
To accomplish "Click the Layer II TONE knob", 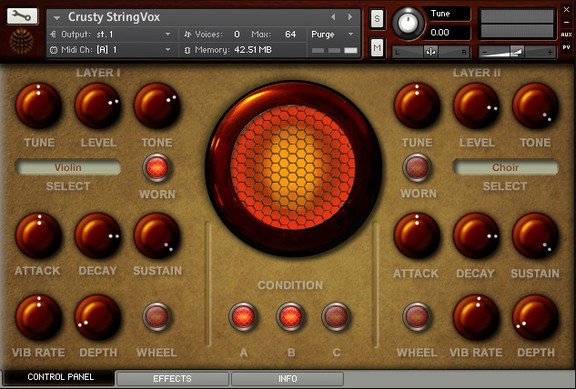I will (536, 106).
